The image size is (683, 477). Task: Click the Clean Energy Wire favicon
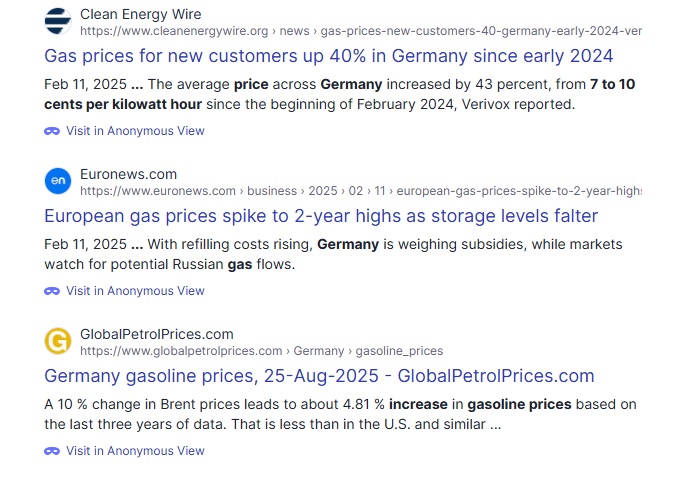pos(58,21)
